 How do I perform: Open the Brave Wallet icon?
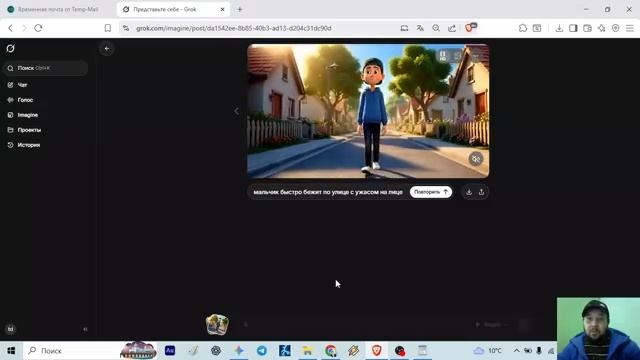[587, 28]
